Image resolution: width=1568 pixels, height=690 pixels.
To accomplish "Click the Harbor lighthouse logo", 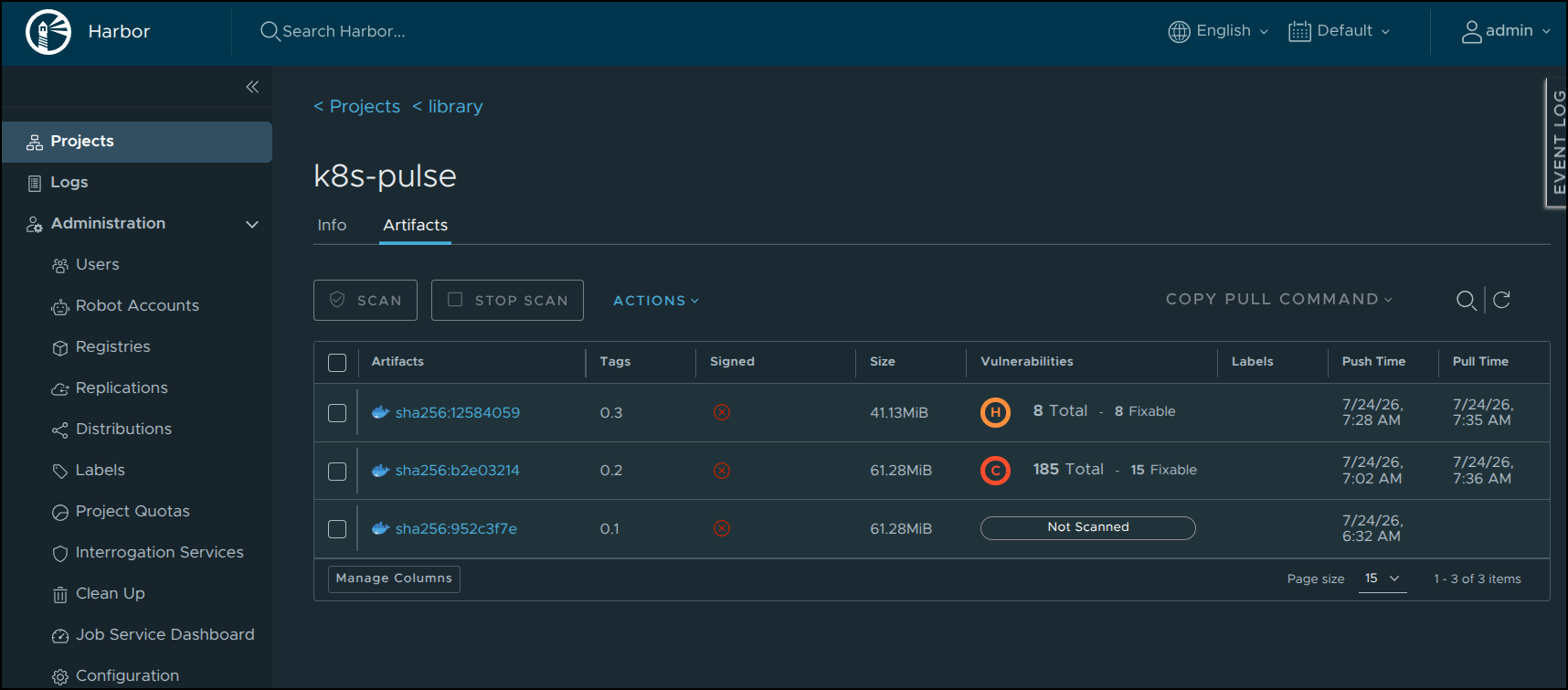I will click(x=48, y=32).
